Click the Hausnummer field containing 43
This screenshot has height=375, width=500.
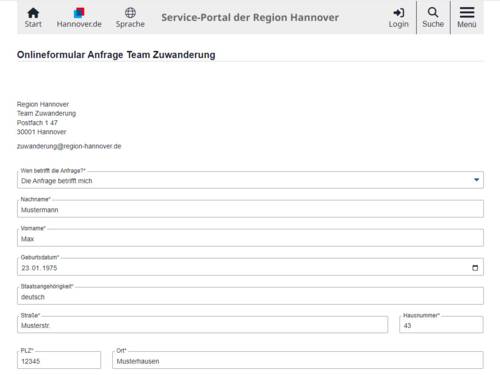tap(441, 325)
